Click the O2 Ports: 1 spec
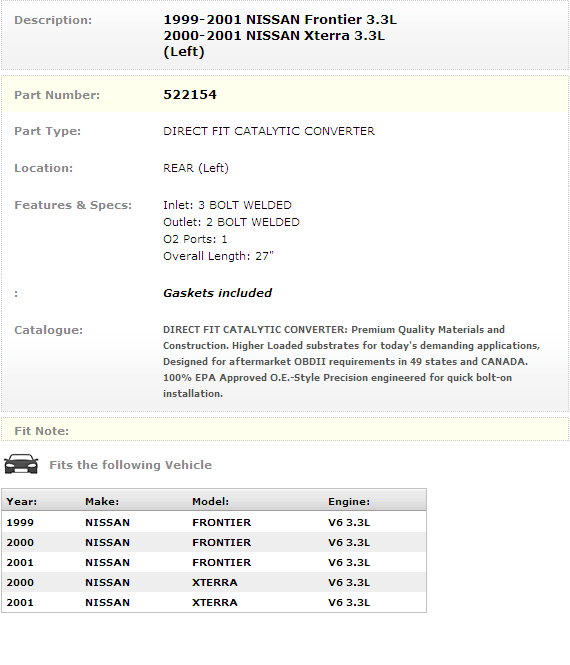 (x=195, y=239)
